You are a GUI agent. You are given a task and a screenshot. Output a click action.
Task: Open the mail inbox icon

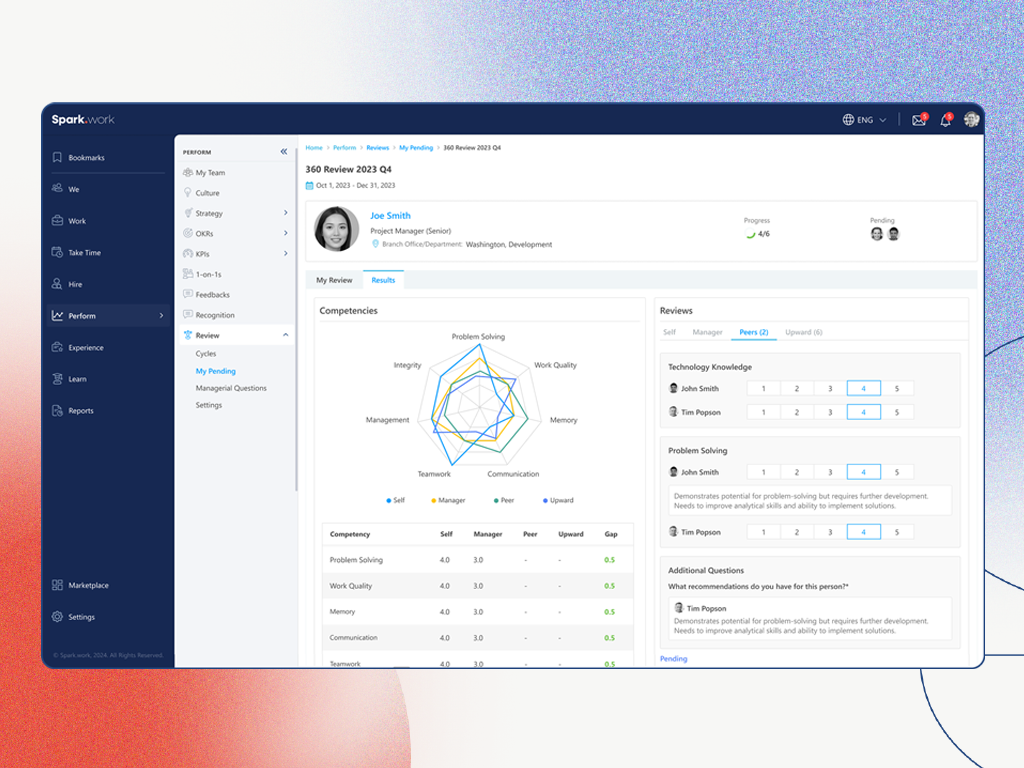[919, 120]
